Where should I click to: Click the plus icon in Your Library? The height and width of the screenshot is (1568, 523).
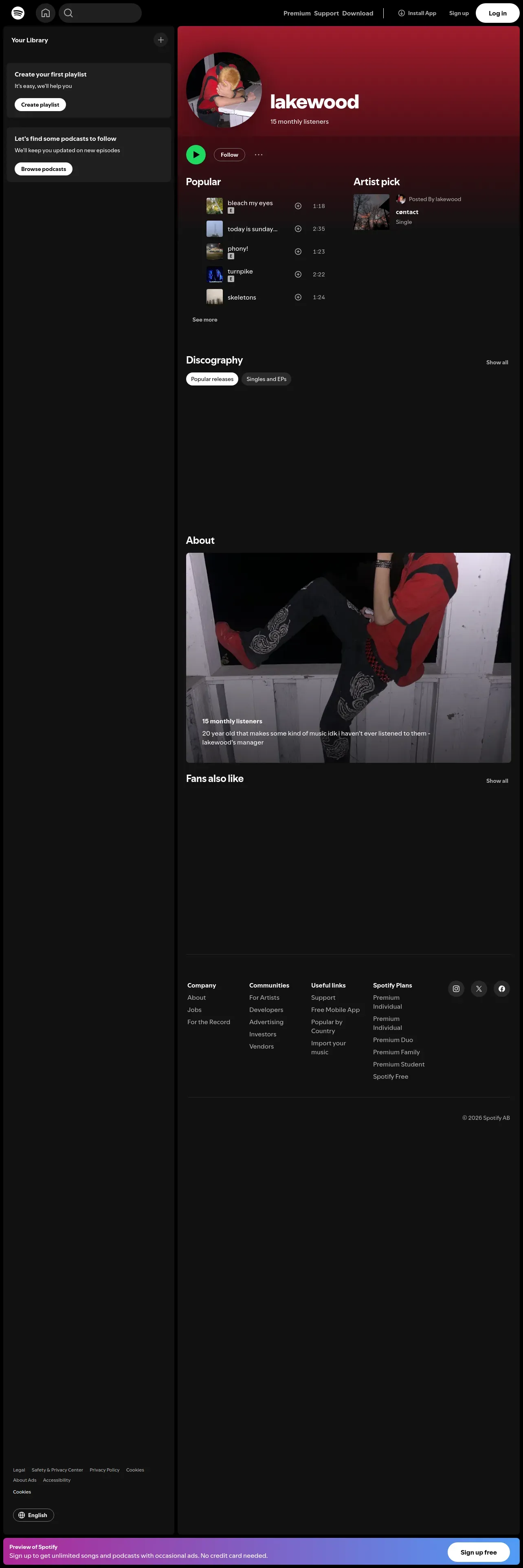(x=161, y=40)
